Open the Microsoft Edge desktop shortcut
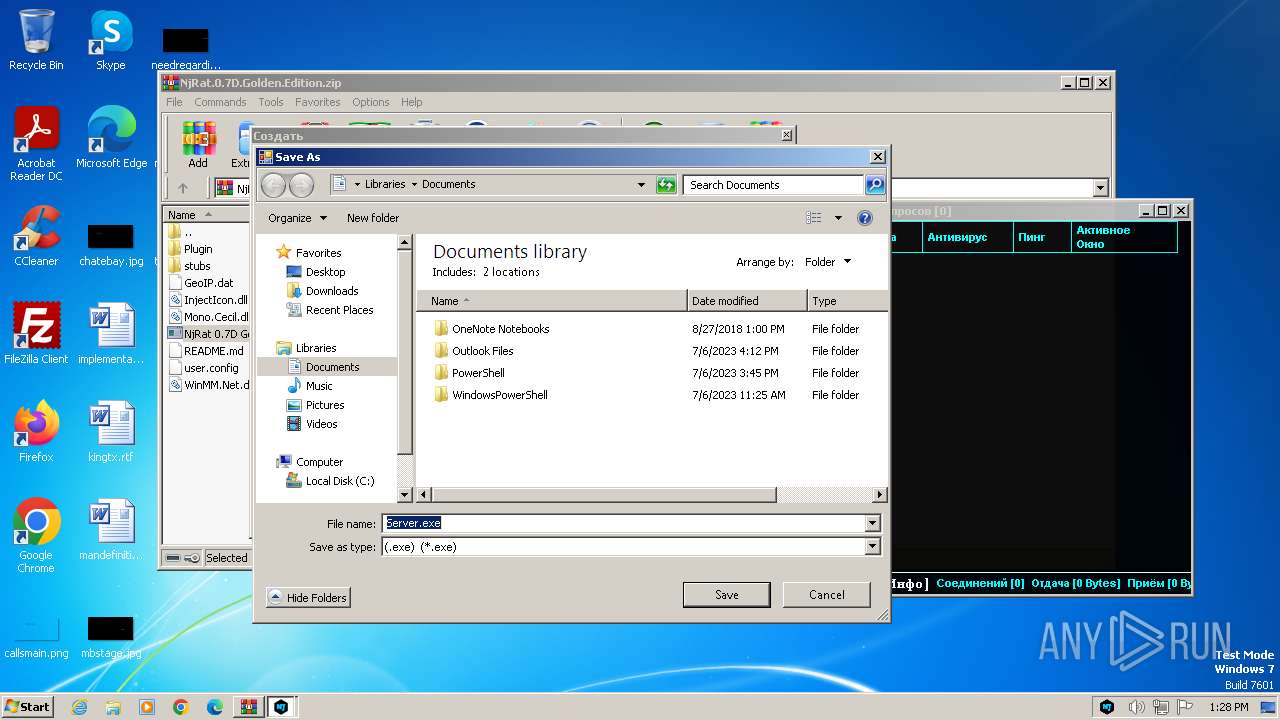The image size is (1280, 720). 111,138
